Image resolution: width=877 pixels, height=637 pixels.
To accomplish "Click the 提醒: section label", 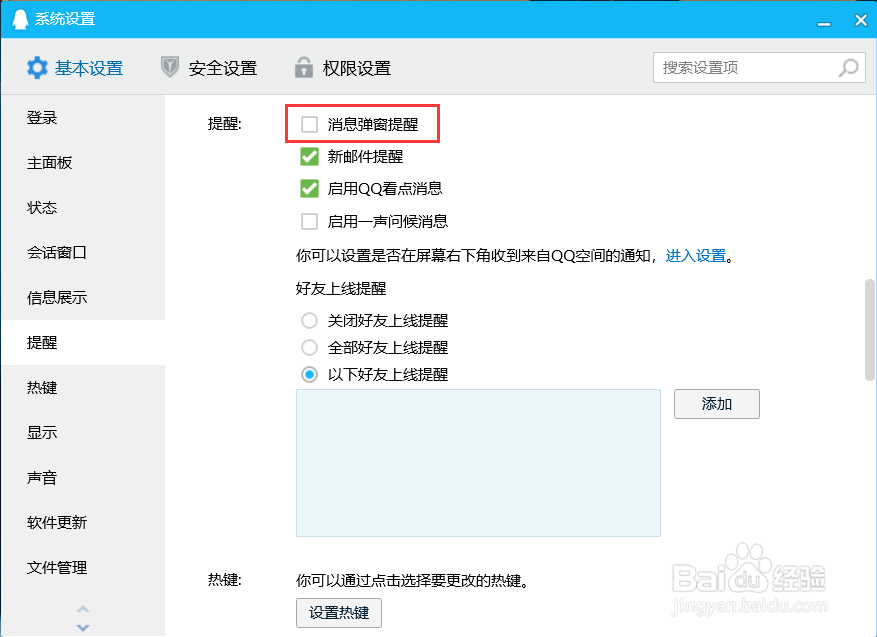I will (224, 124).
